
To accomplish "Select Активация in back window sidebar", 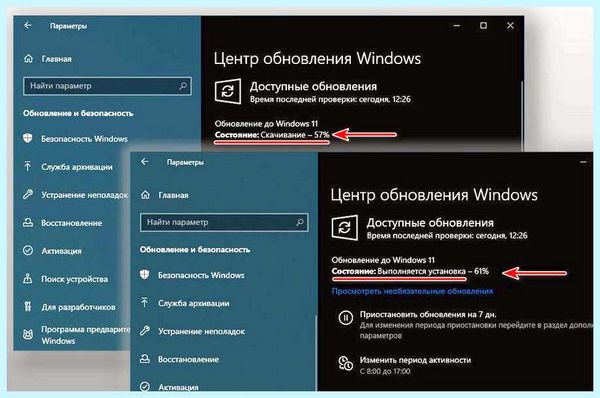I will point(61,251).
